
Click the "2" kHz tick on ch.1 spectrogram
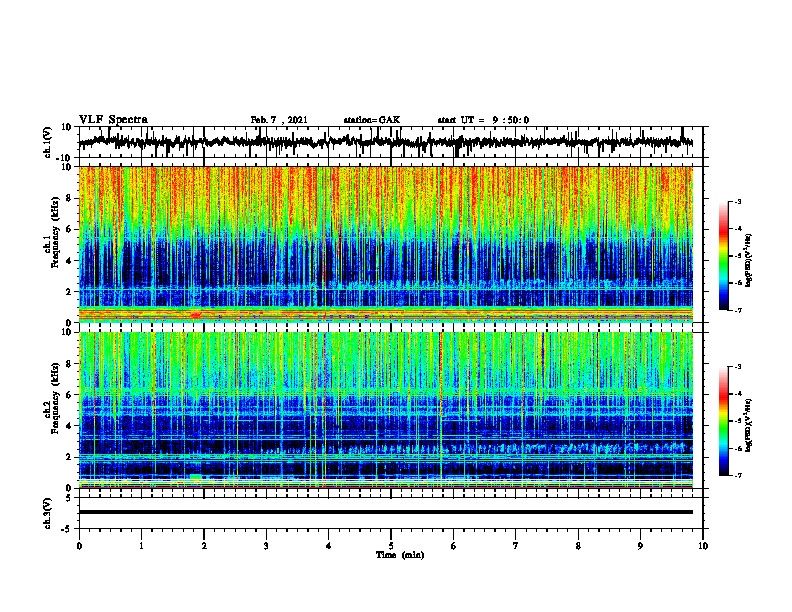pyautogui.click(x=69, y=291)
